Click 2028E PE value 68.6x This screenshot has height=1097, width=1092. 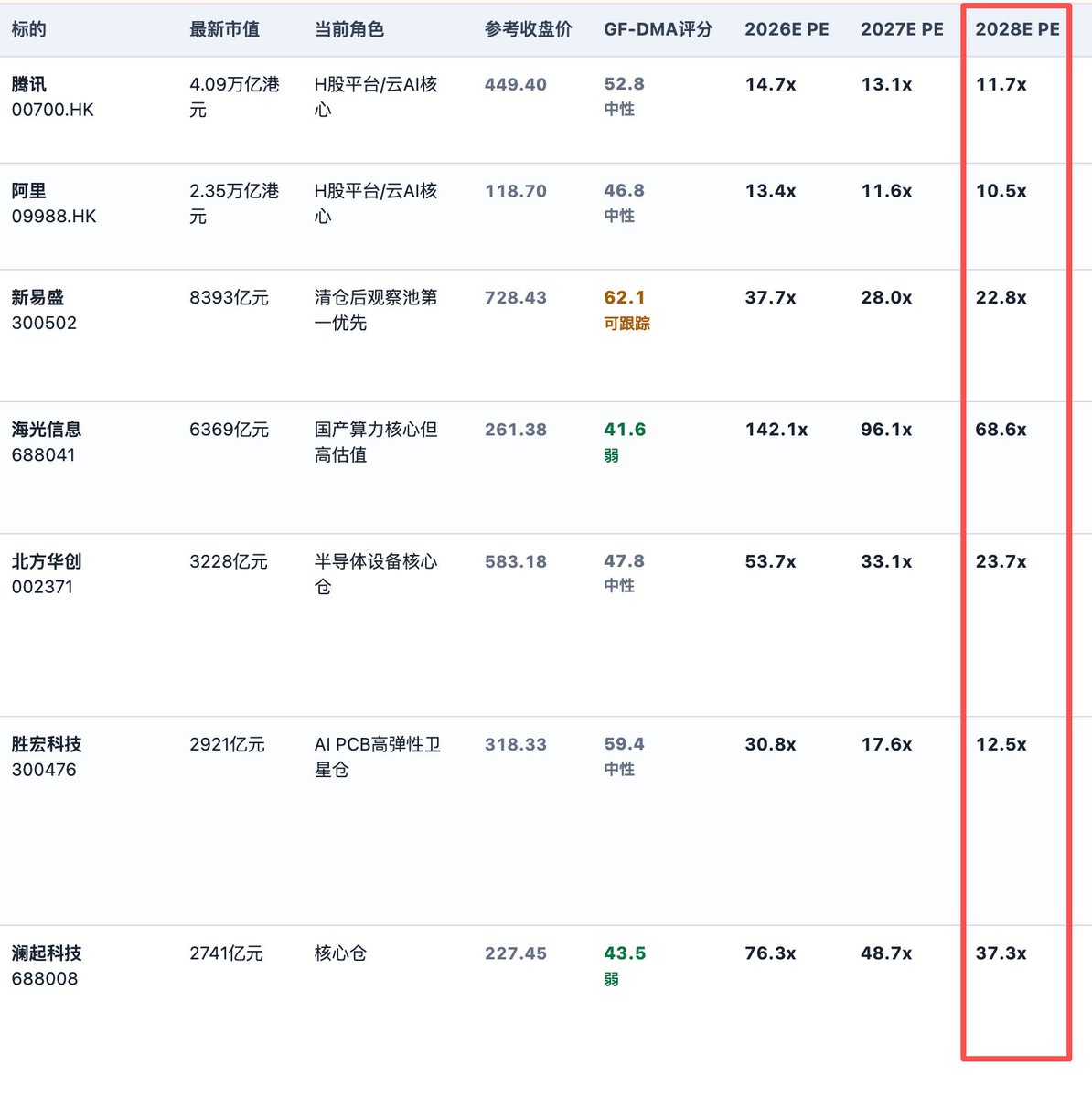[1001, 429]
